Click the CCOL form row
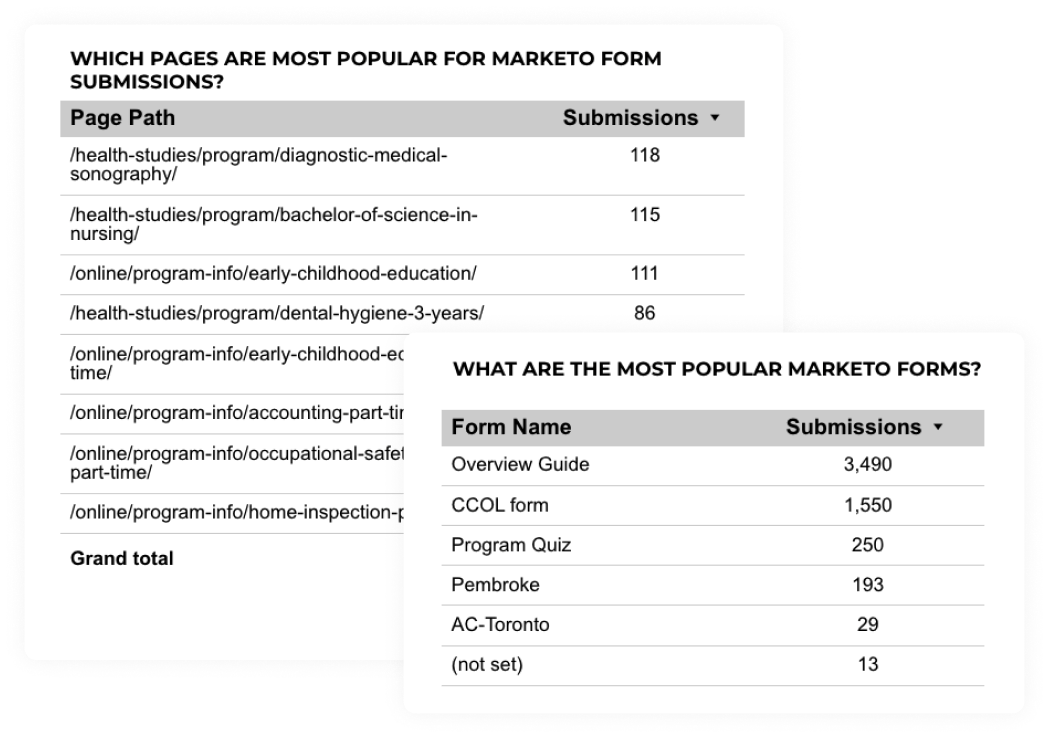1049x738 pixels. (x=712, y=505)
